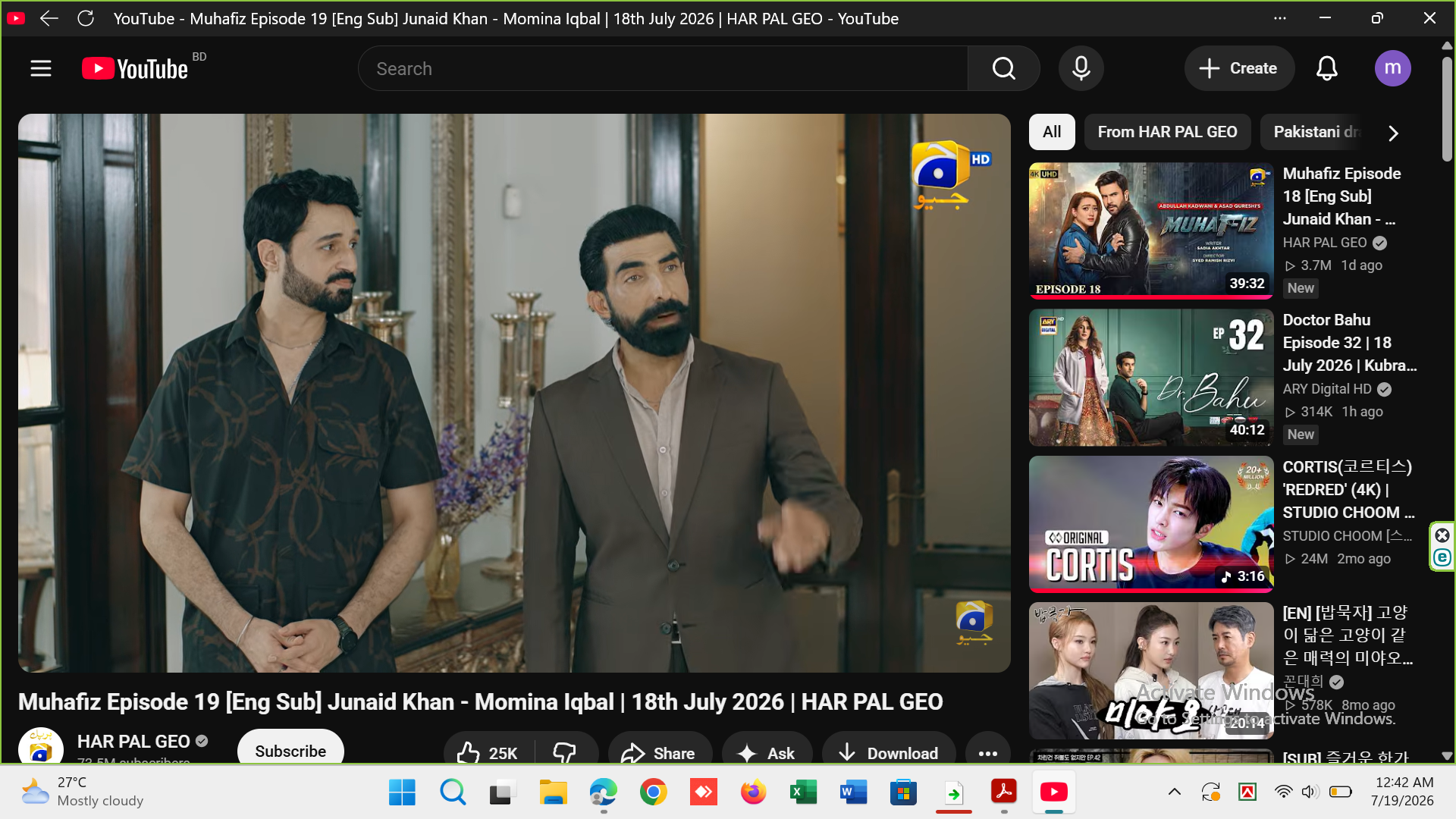Click the search magnifier button
Screen dimensions: 1456x819
click(1003, 68)
